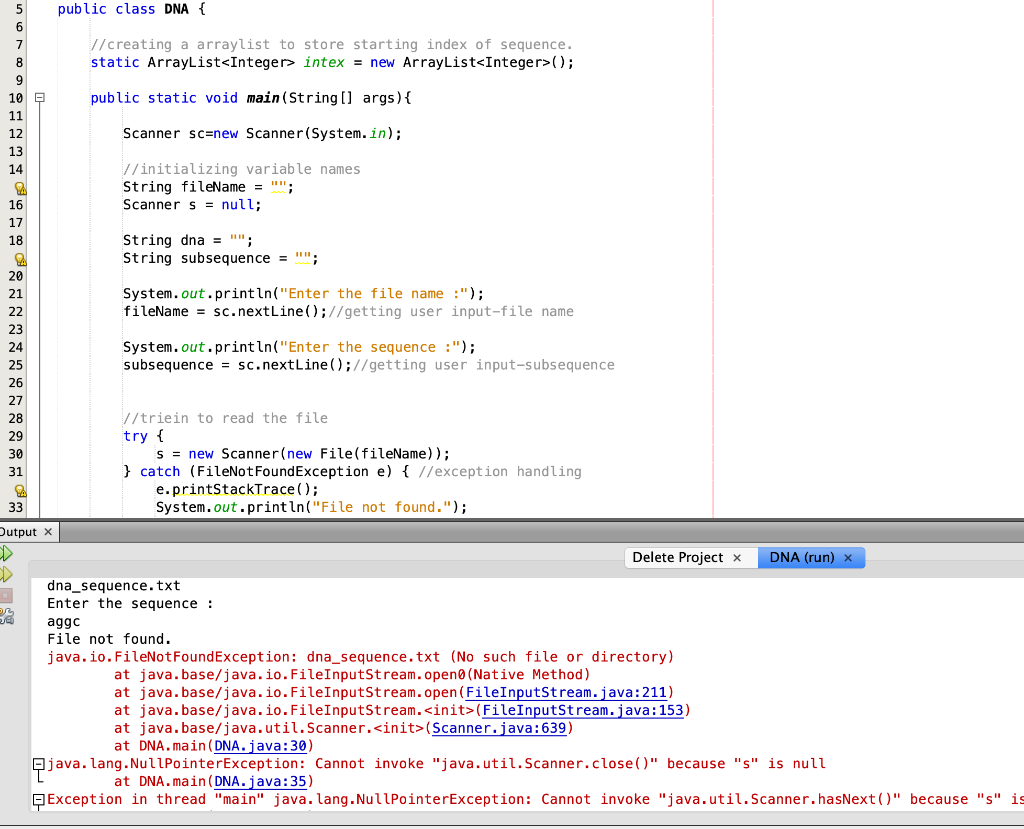Collapse the Exception in thread main entry
Screen dimensions: 1024x829
tap(37, 799)
